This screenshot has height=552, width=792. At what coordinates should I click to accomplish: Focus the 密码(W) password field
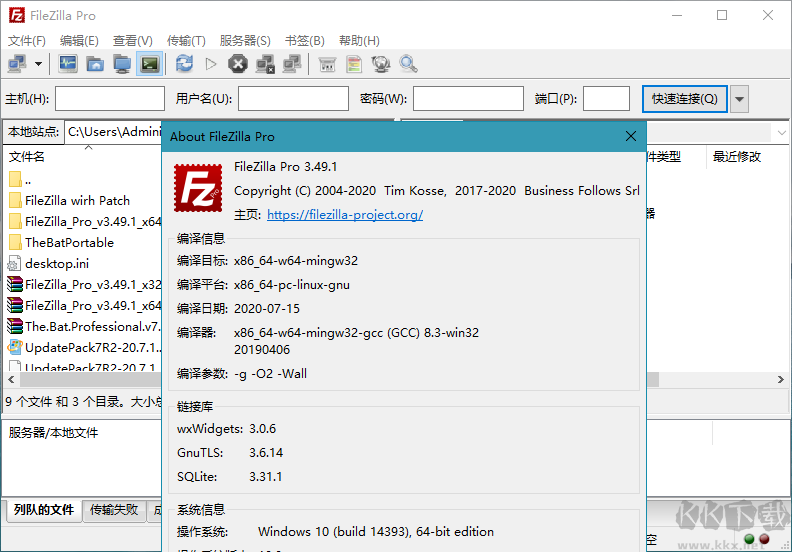pos(468,98)
